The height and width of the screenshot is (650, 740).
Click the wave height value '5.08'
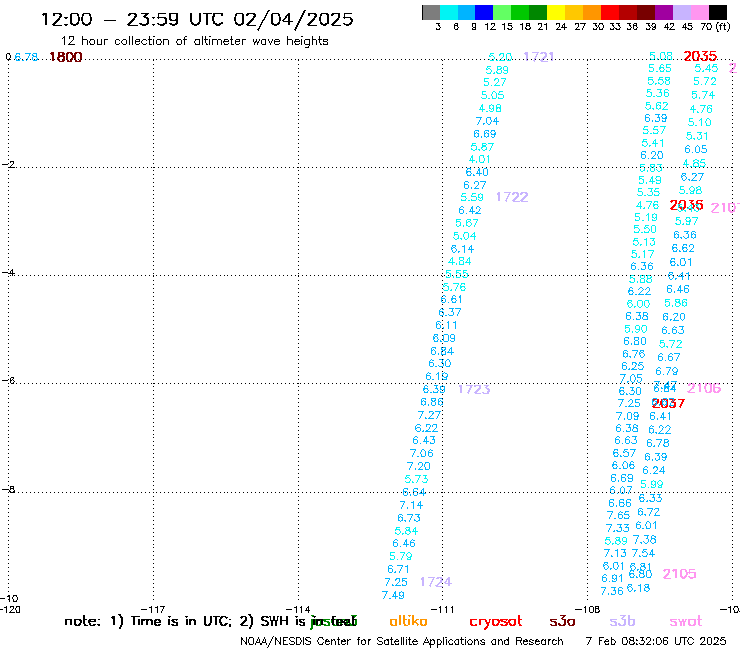[661, 57]
